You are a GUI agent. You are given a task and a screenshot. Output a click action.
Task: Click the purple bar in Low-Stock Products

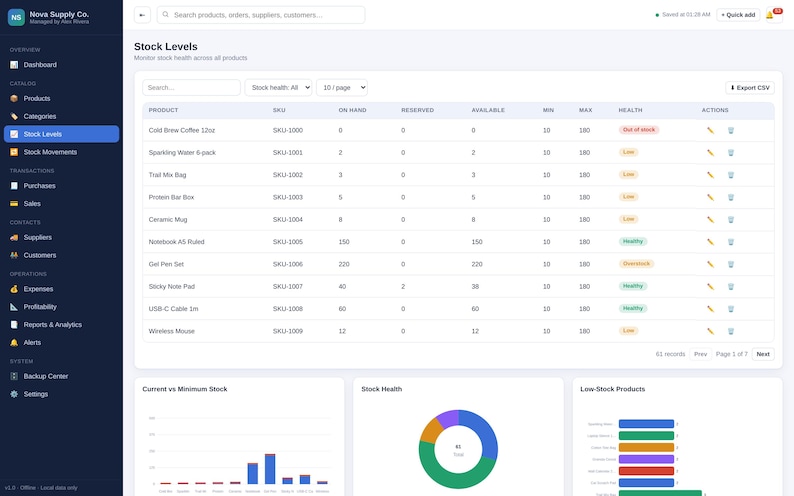coord(646,459)
